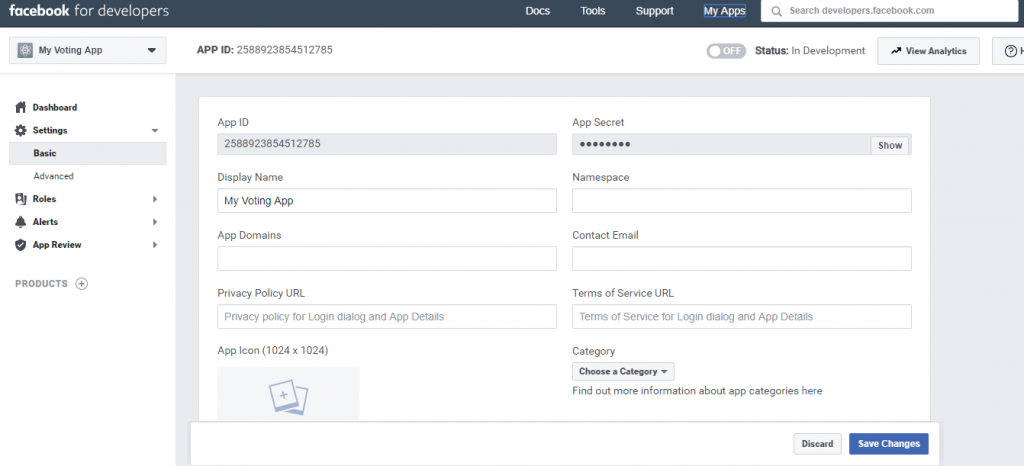Click the Terms of Service URL field
The image size is (1024, 466).
pyautogui.click(x=742, y=317)
